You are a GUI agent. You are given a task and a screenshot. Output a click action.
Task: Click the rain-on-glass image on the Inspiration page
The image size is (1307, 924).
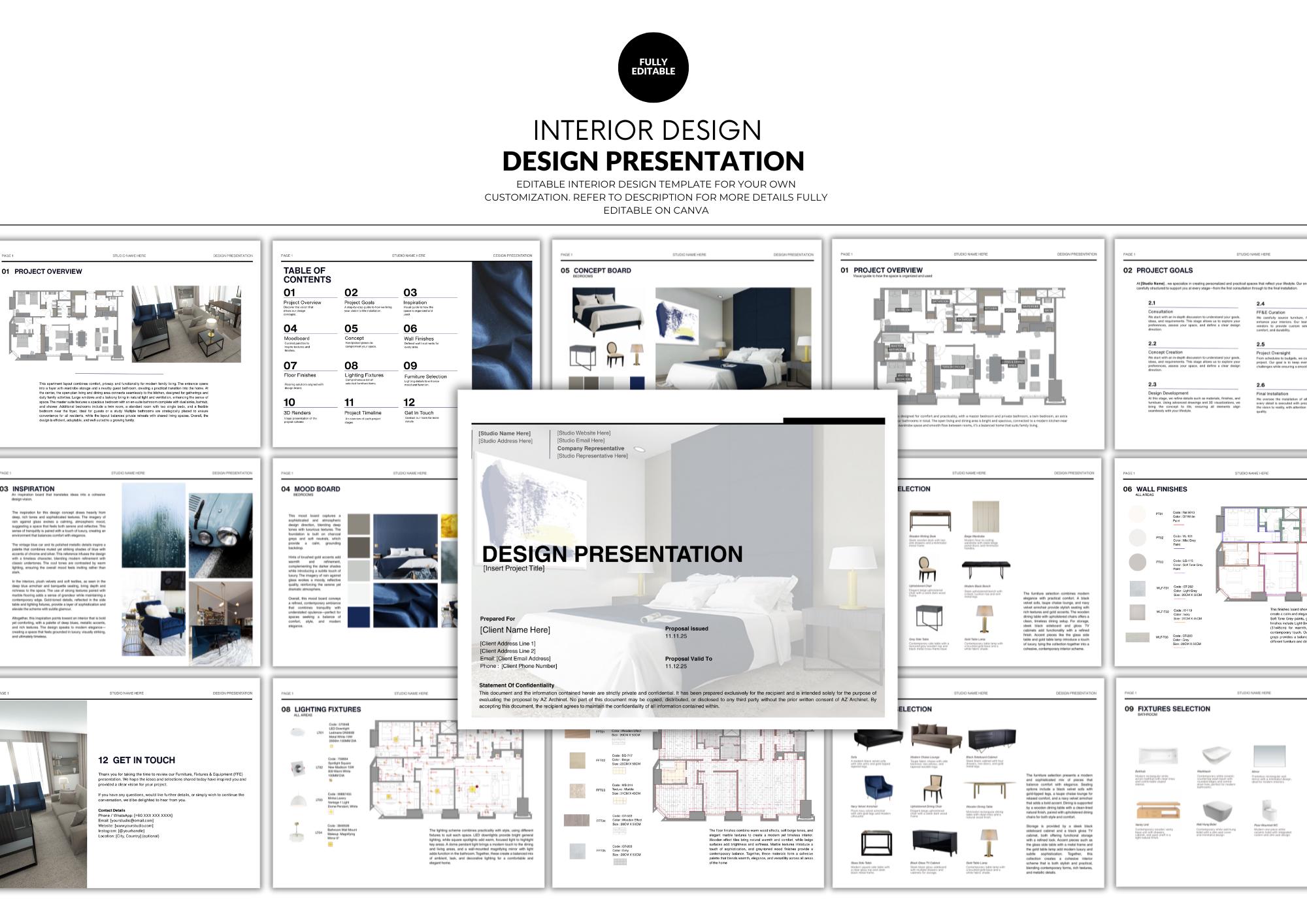153,525
